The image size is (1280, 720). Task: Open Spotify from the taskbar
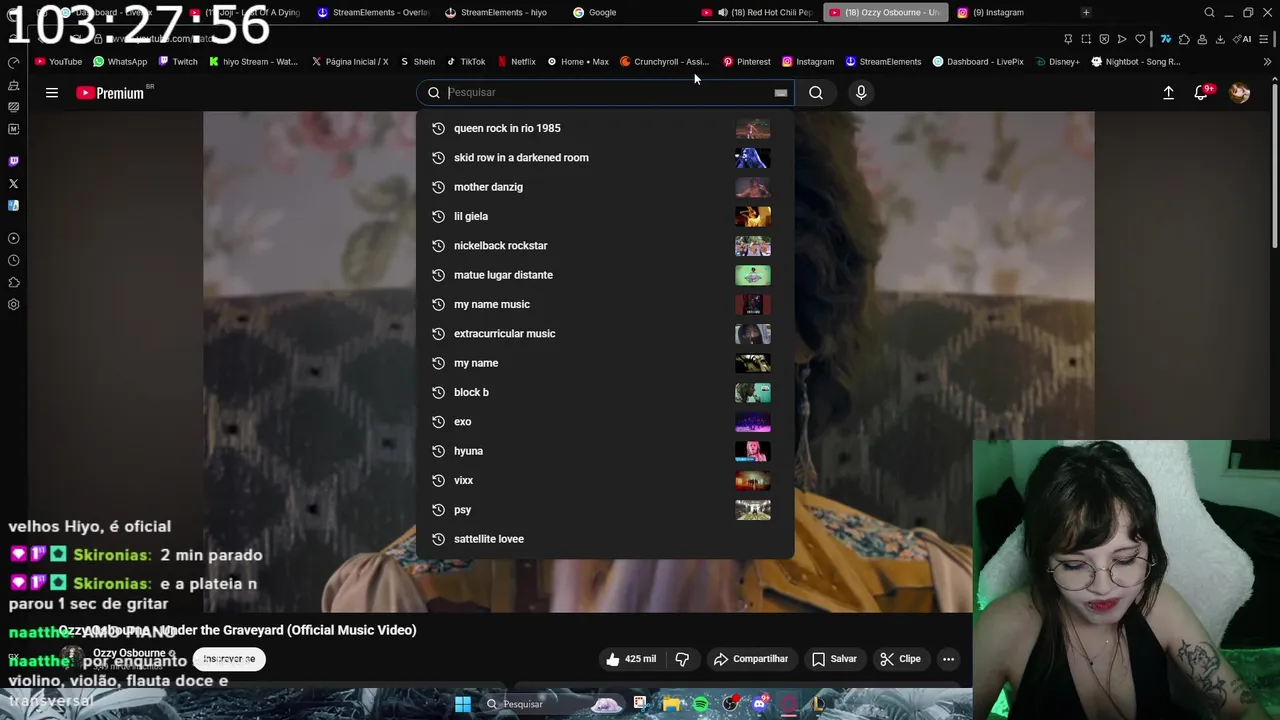[701, 704]
